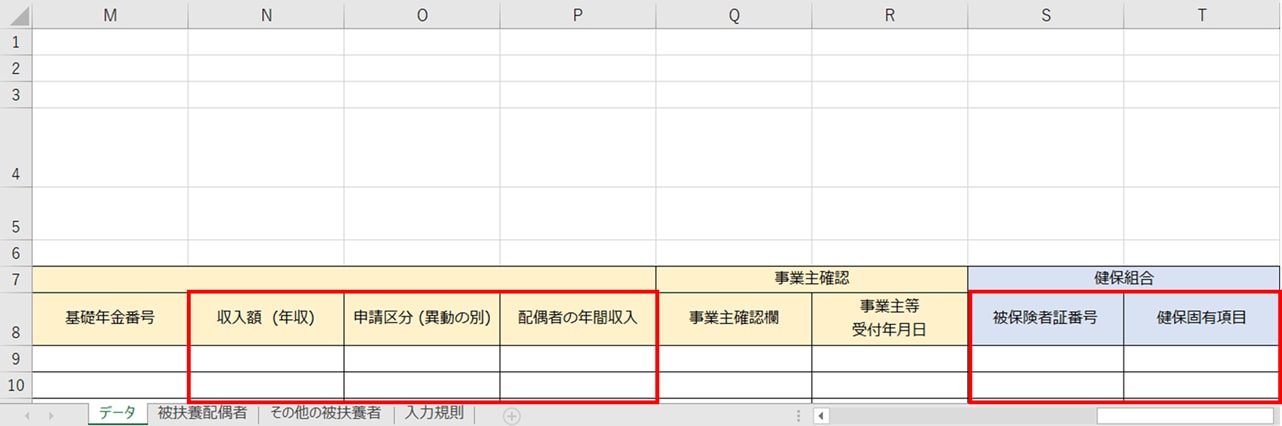Screen dimensions: 1282x426
Task: Open the 入力規則 sheet tab
Action: (435, 414)
